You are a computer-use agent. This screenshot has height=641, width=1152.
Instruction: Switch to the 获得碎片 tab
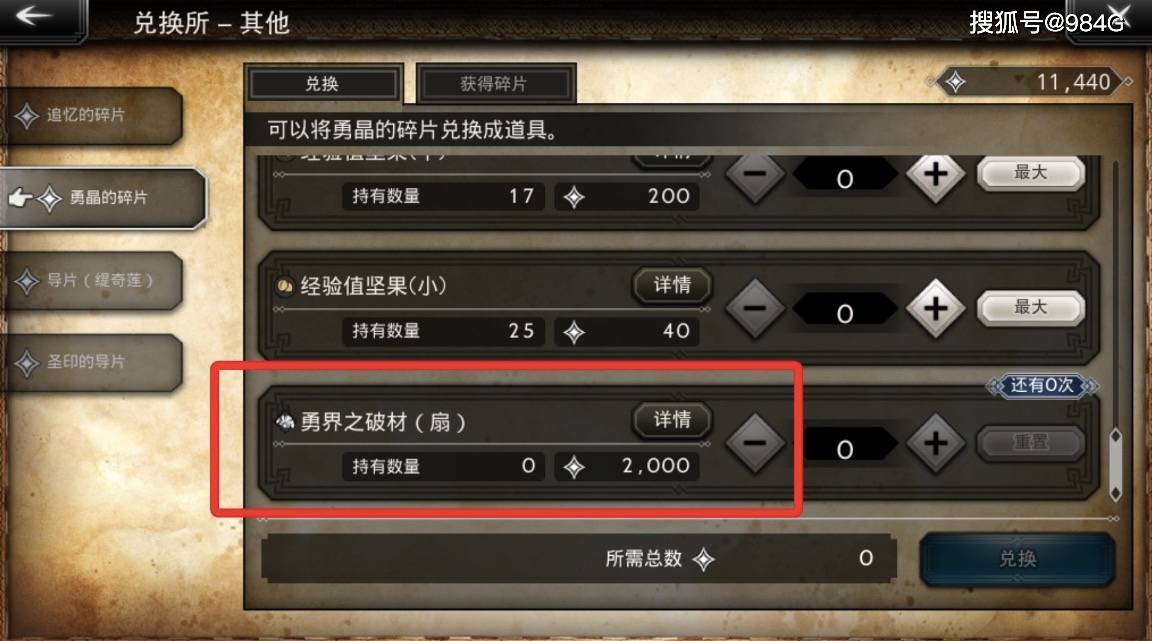494,84
